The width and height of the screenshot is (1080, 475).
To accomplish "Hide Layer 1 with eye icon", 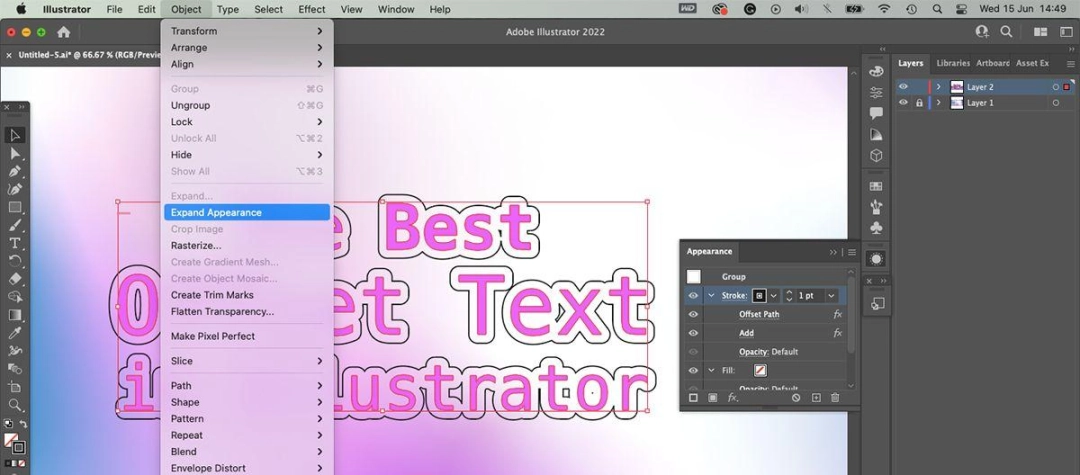I will tap(903, 103).
